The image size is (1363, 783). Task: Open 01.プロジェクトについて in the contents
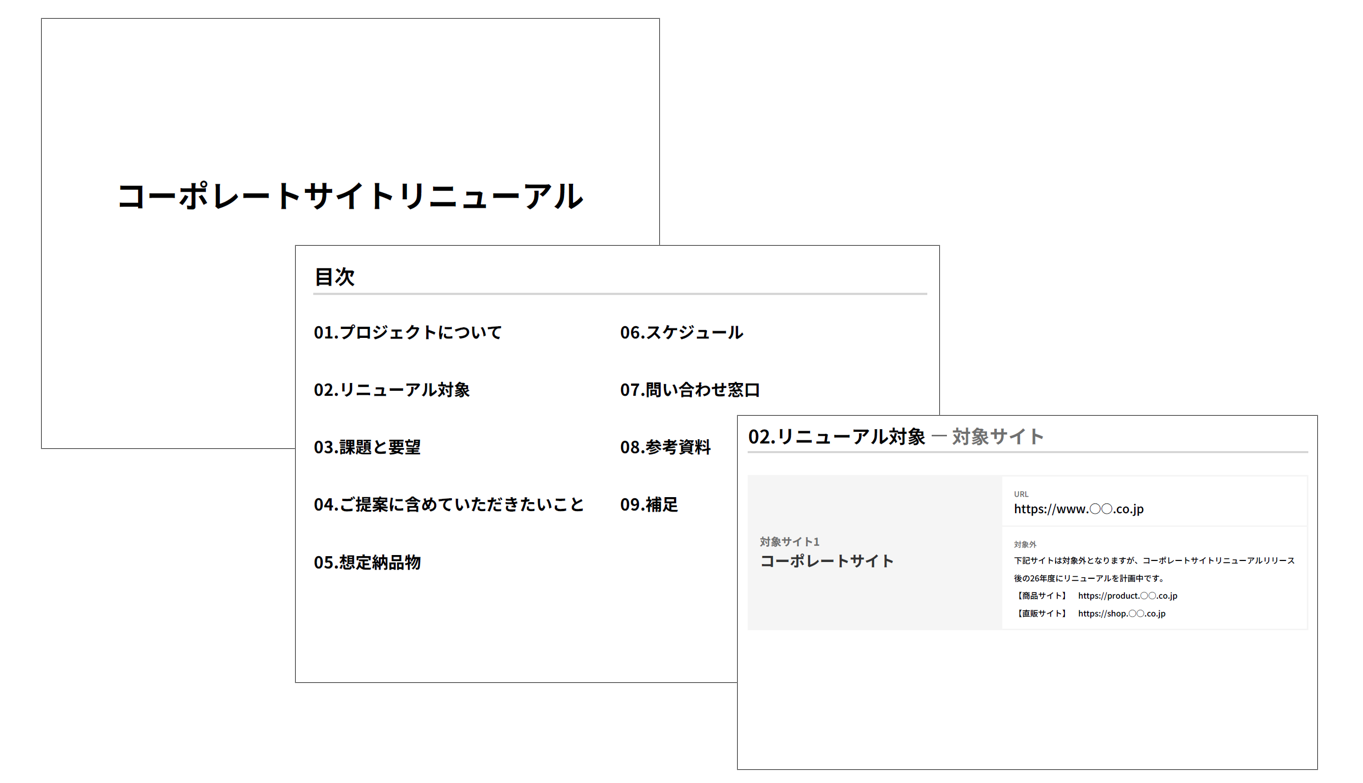[408, 332]
